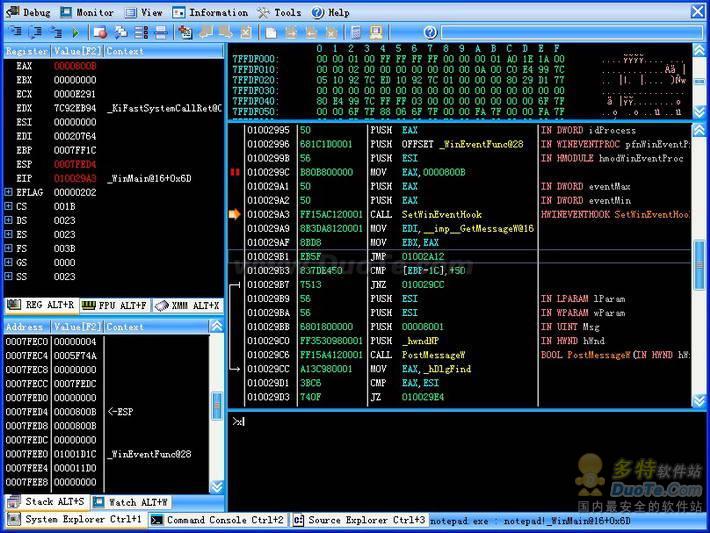The image size is (710, 533).
Task: Switch to the REG ALT+R tab
Action: click(41, 305)
